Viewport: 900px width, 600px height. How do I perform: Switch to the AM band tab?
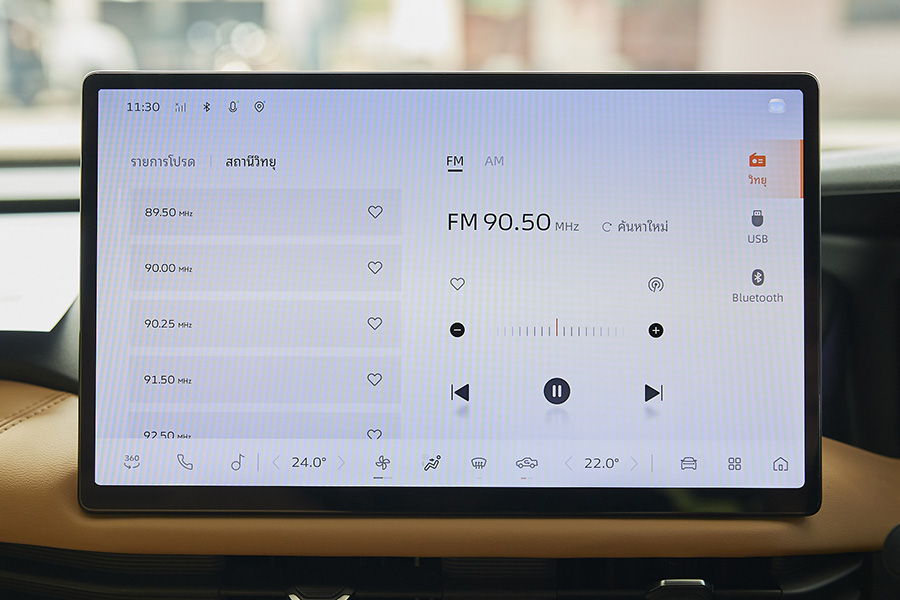pos(494,161)
